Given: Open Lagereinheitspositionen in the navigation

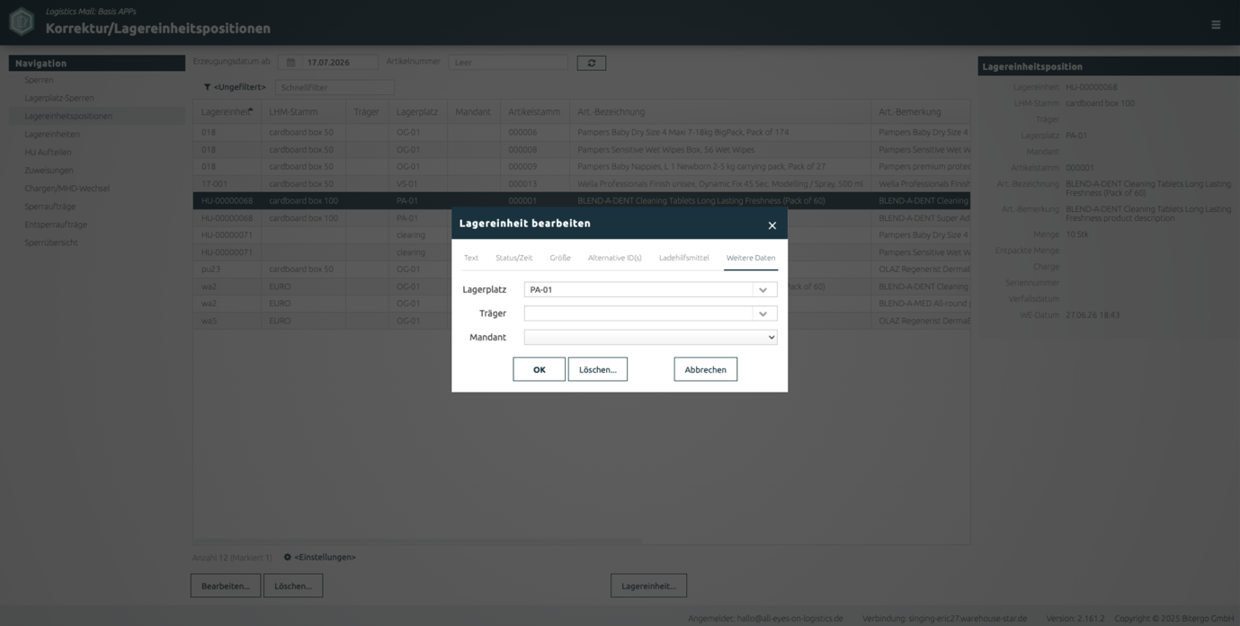Looking at the screenshot, I should point(68,116).
